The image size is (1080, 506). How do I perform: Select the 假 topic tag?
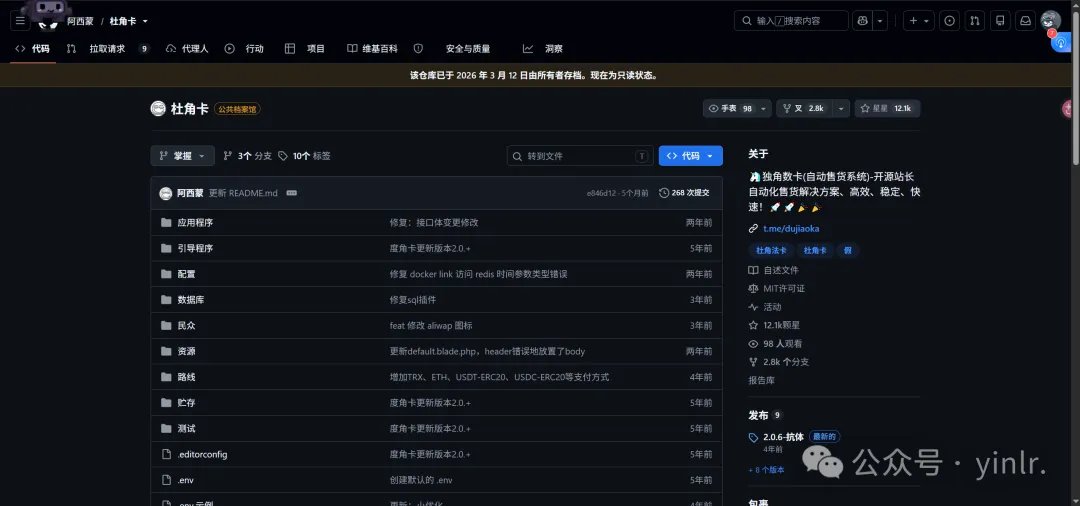click(x=849, y=251)
